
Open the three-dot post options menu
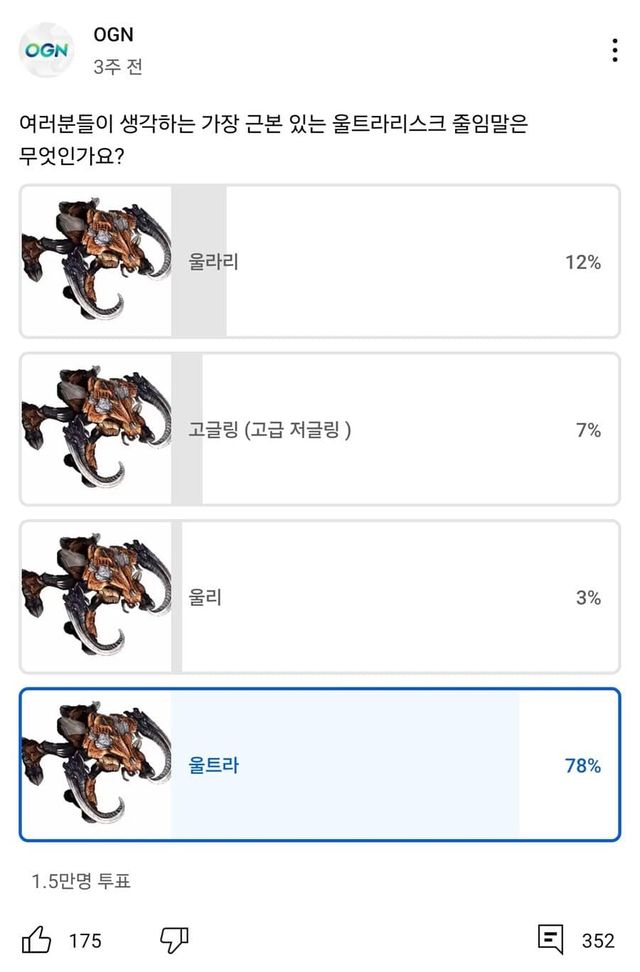coord(614,51)
